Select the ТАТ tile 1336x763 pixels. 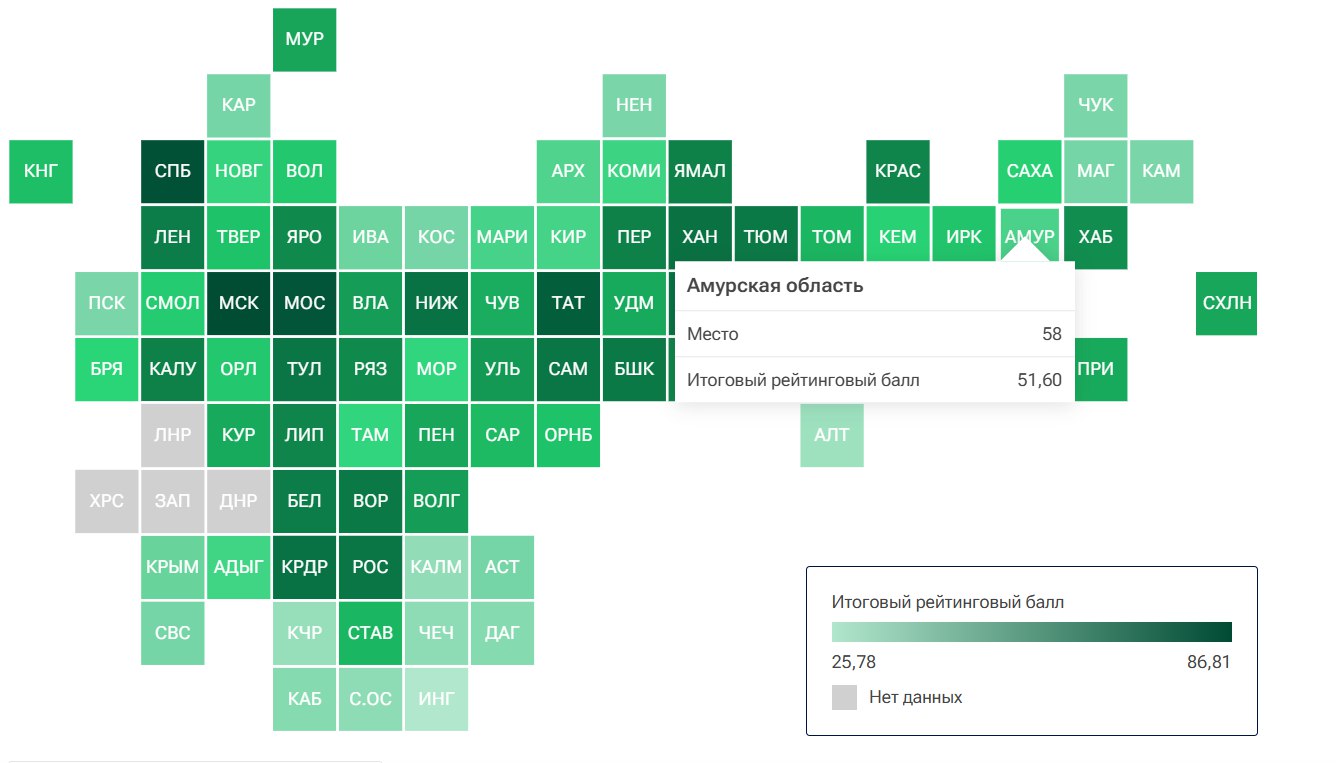[x=568, y=303]
